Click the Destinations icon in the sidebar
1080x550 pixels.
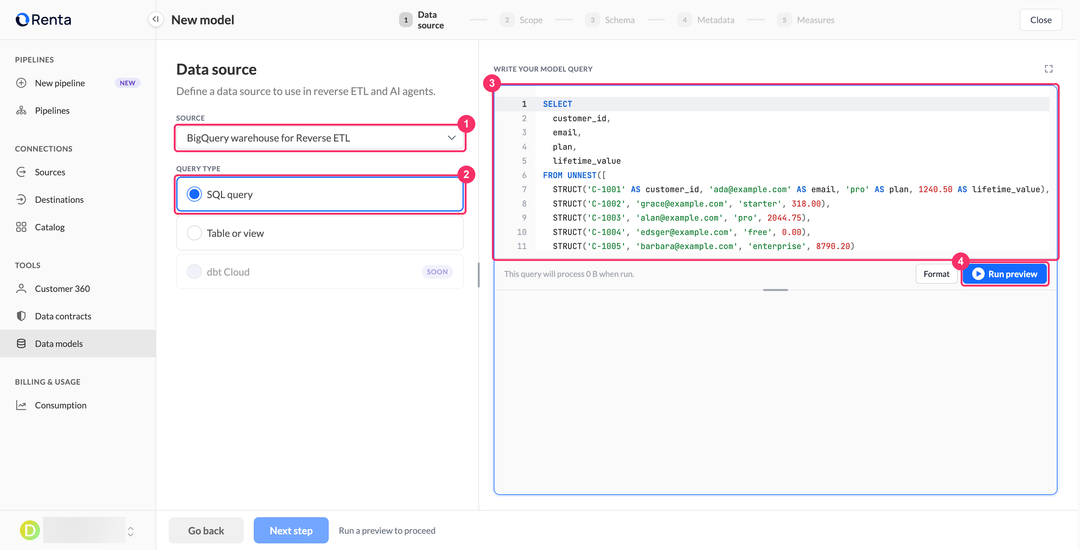tap(21, 200)
